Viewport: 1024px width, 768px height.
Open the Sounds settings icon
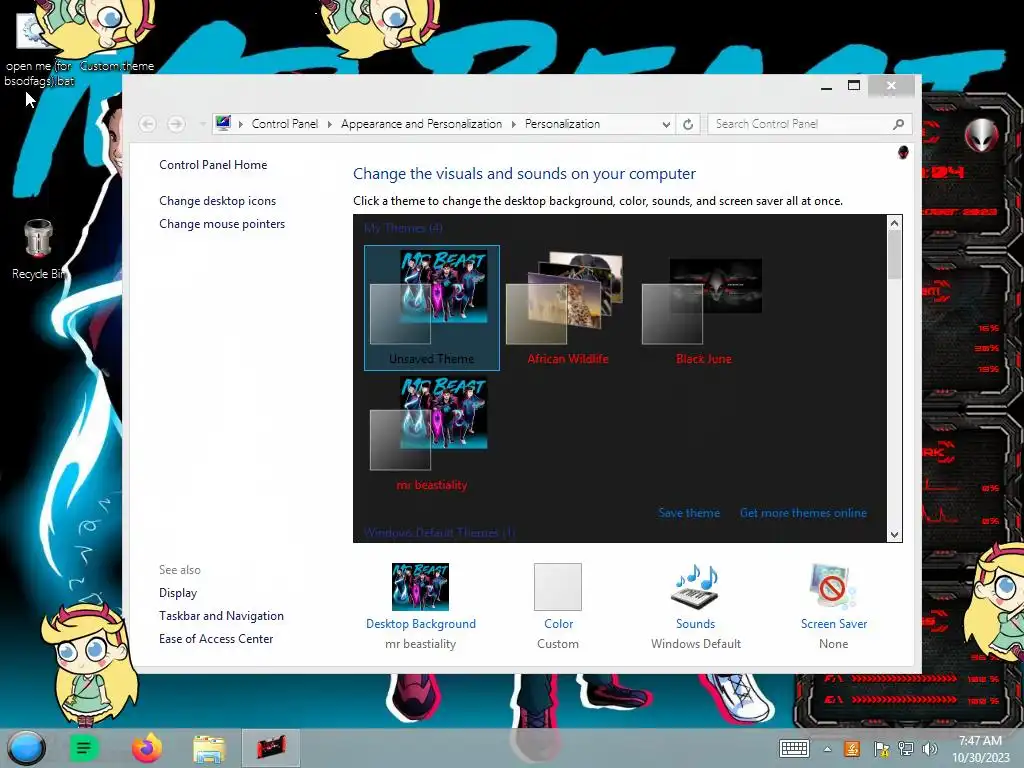tap(696, 586)
